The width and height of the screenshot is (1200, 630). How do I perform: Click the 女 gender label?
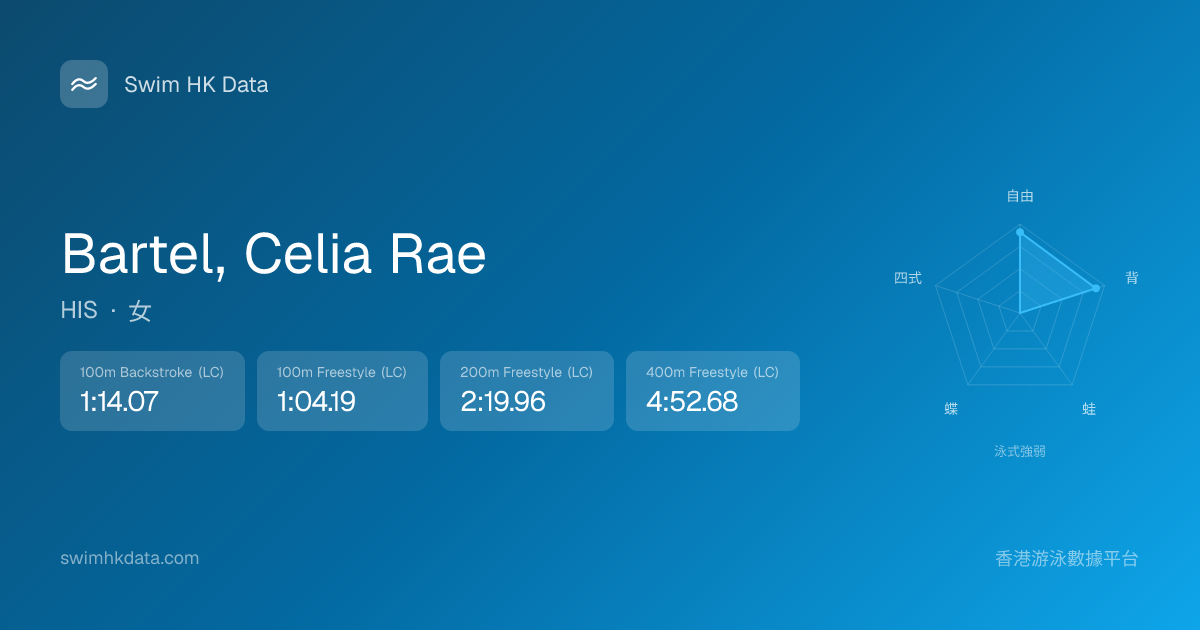pyautogui.click(x=140, y=311)
